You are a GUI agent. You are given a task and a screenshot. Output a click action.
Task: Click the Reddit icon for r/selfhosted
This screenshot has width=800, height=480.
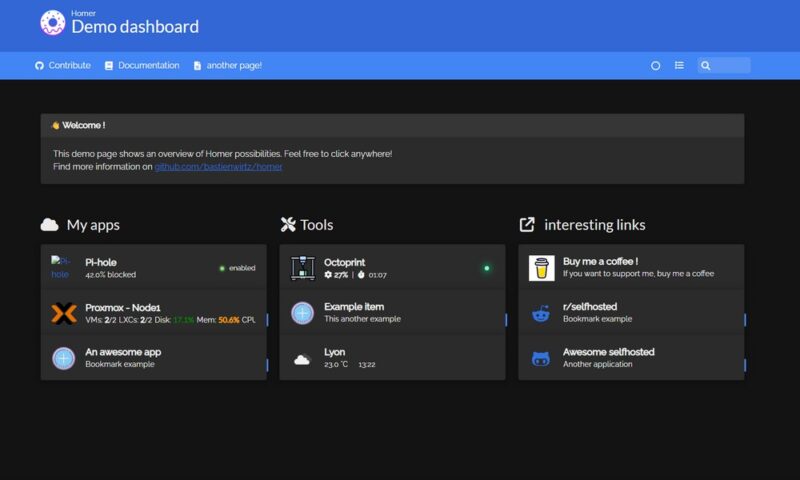[541, 313]
